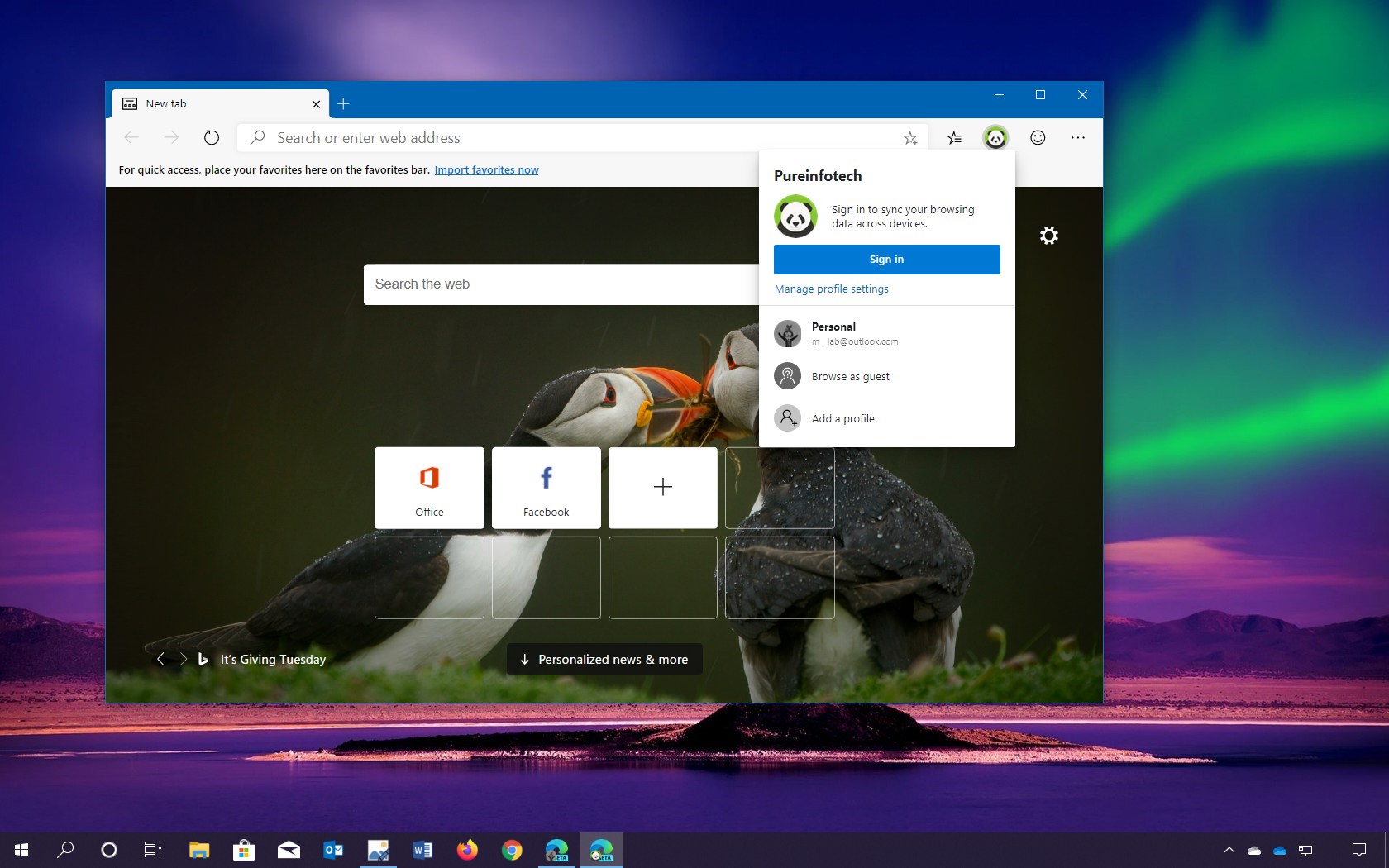Viewport: 1389px width, 868px height.
Task: Show next background image with right chevron
Action: [183, 659]
